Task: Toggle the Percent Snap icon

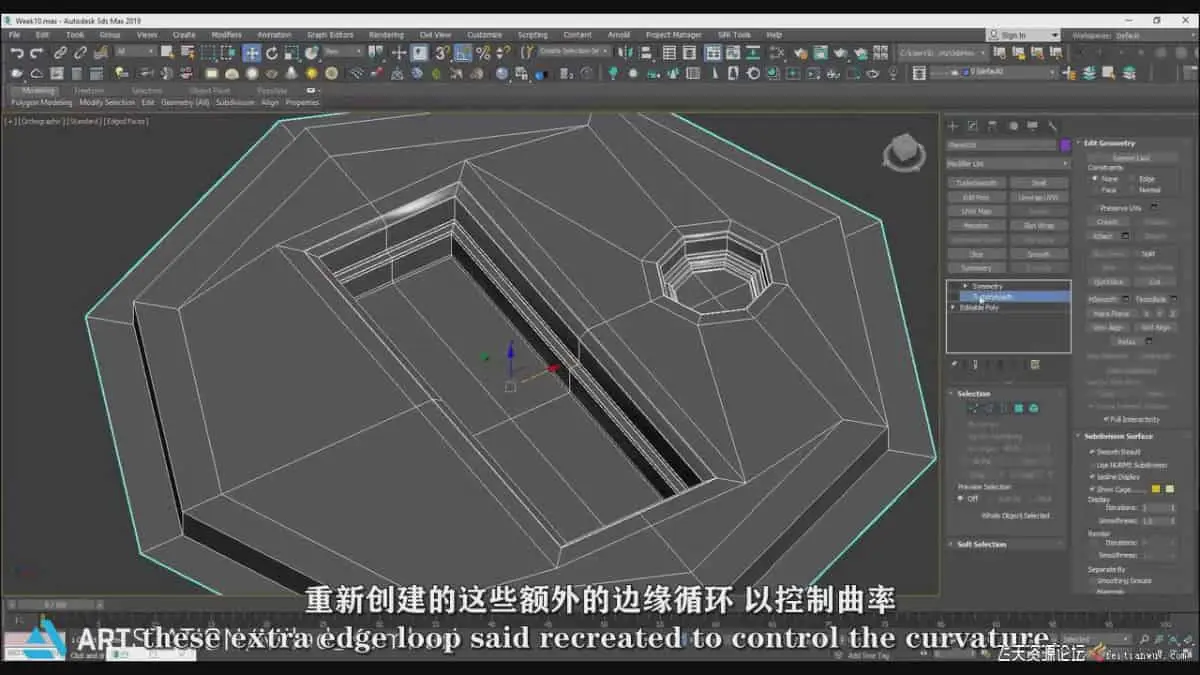Action: pyautogui.click(x=483, y=53)
